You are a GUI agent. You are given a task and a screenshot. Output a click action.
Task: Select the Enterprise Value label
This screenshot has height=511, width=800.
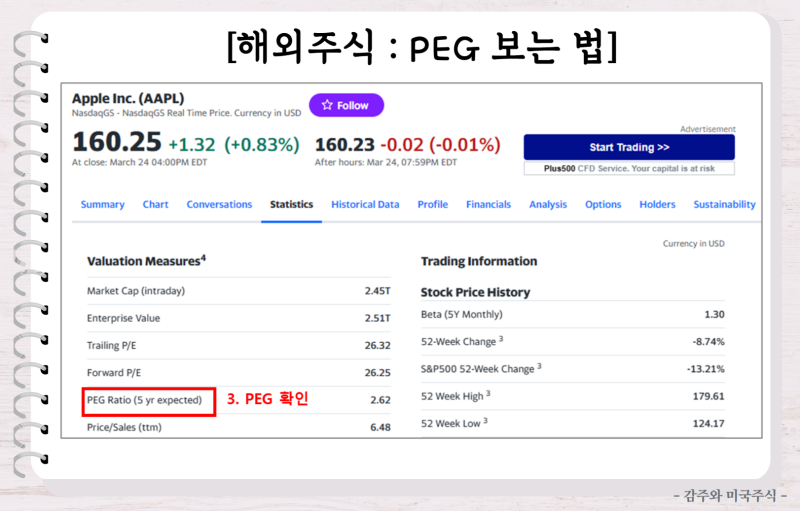tap(123, 318)
